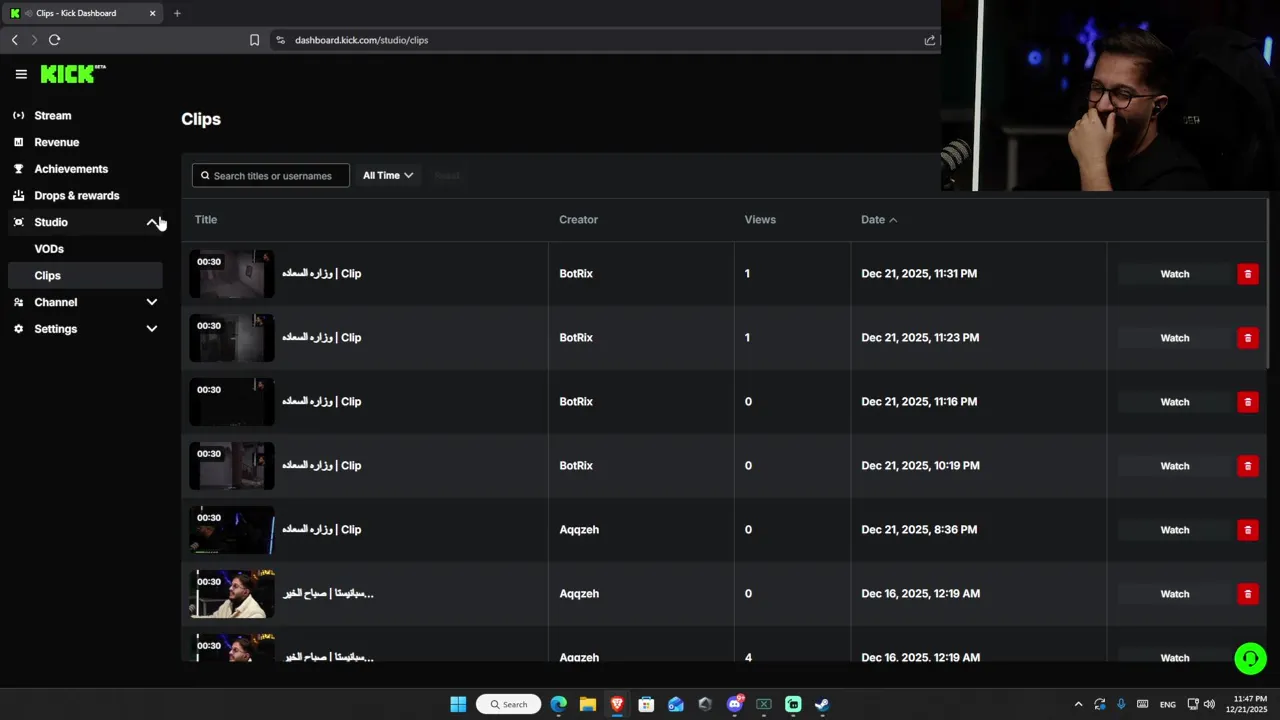Delete the clip from 10:19 PM
The height and width of the screenshot is (720, 1280).
1247,466
